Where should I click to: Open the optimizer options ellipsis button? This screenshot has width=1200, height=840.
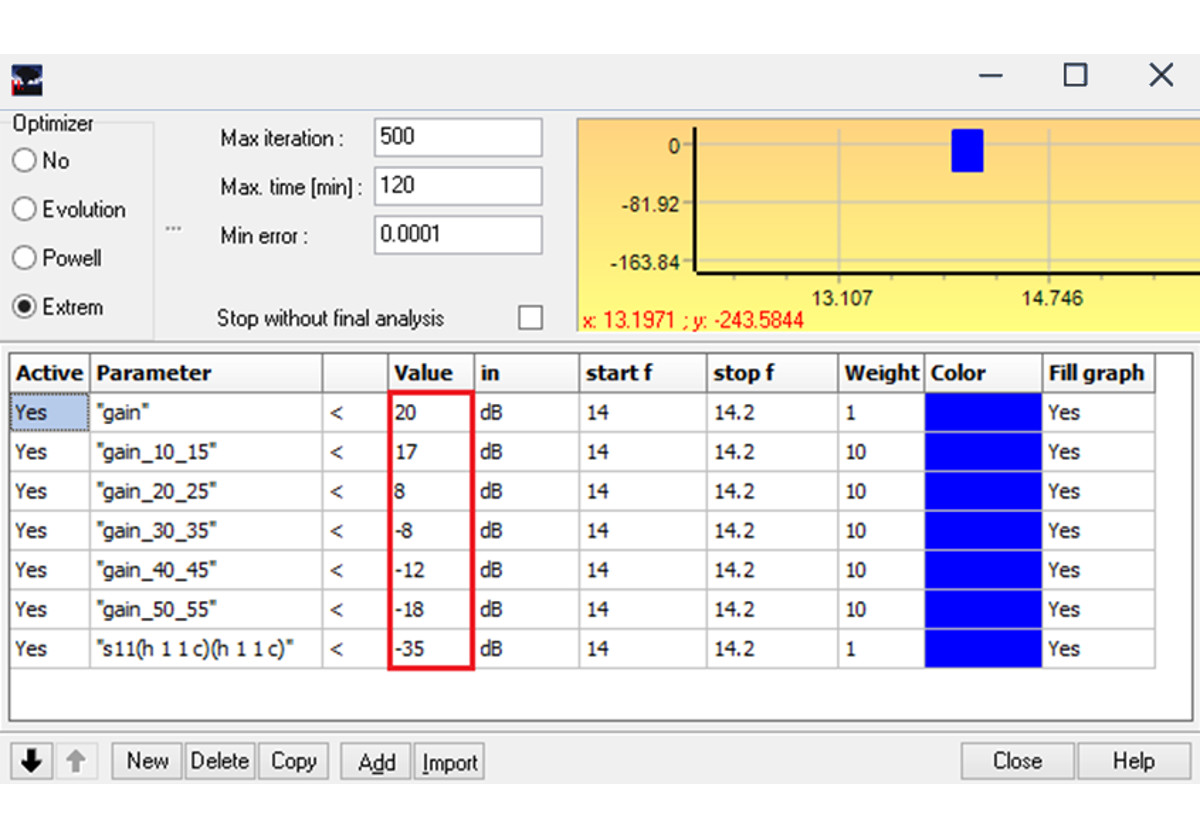point(174,228)
